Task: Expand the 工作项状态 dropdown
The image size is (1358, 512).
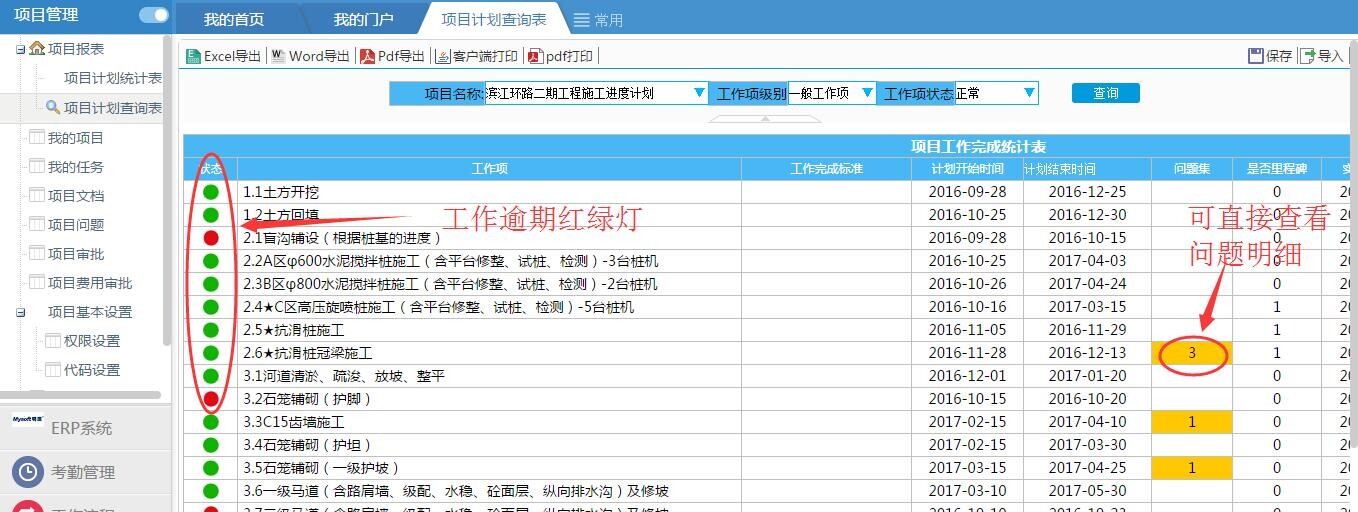Action: point(1028,93)
